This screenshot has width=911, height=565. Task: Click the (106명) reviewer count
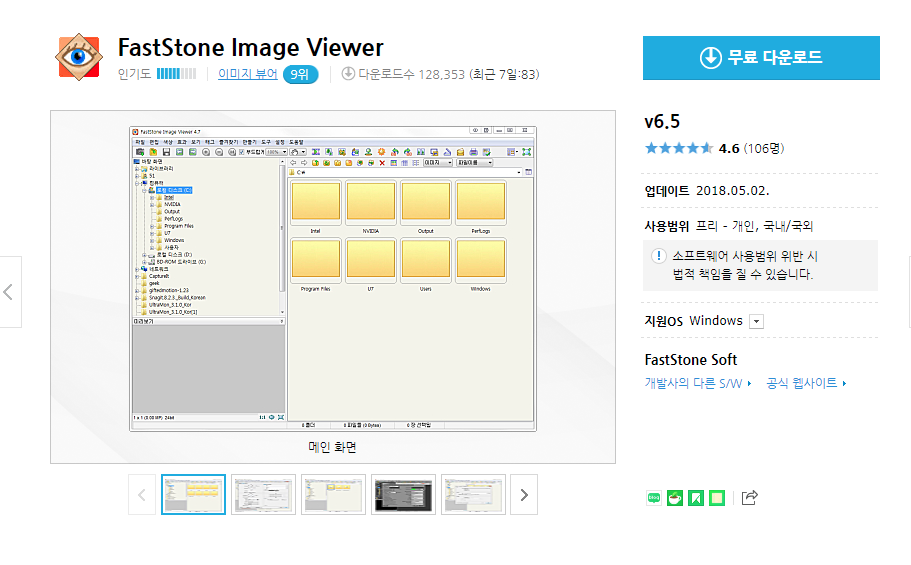764,148
